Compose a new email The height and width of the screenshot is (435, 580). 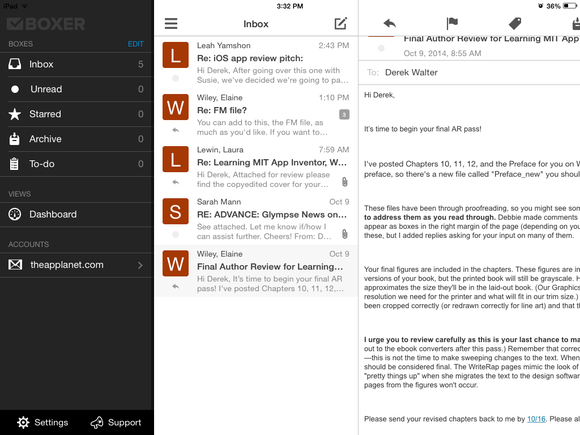341,23
